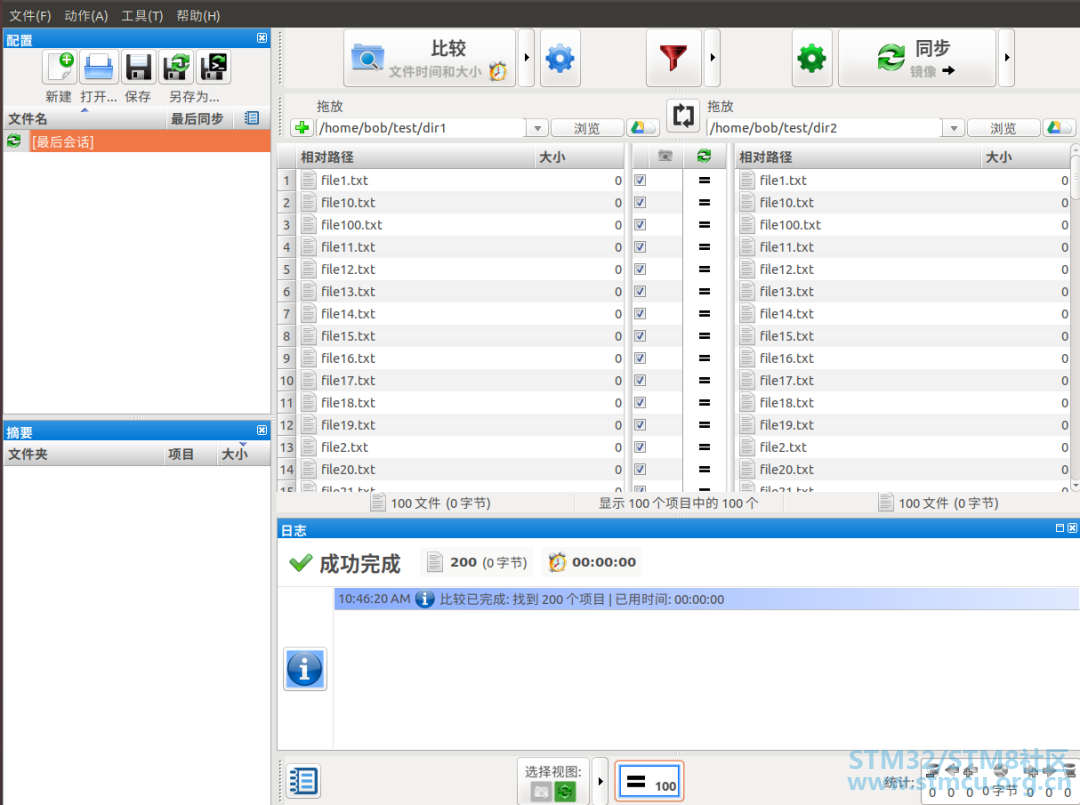Add a folder pair with green plus
The height and width of the screenshot is (805, 1080).
click(302, 127)
